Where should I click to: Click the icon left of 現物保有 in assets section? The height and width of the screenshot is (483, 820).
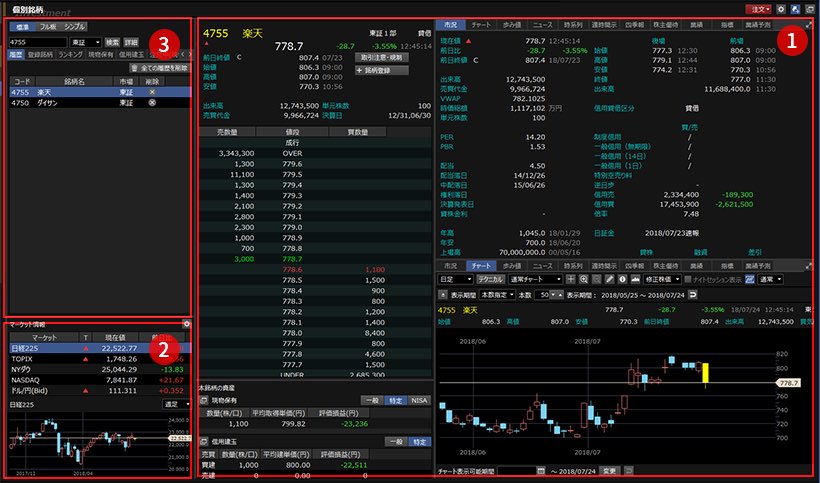[x=204, y=400]
